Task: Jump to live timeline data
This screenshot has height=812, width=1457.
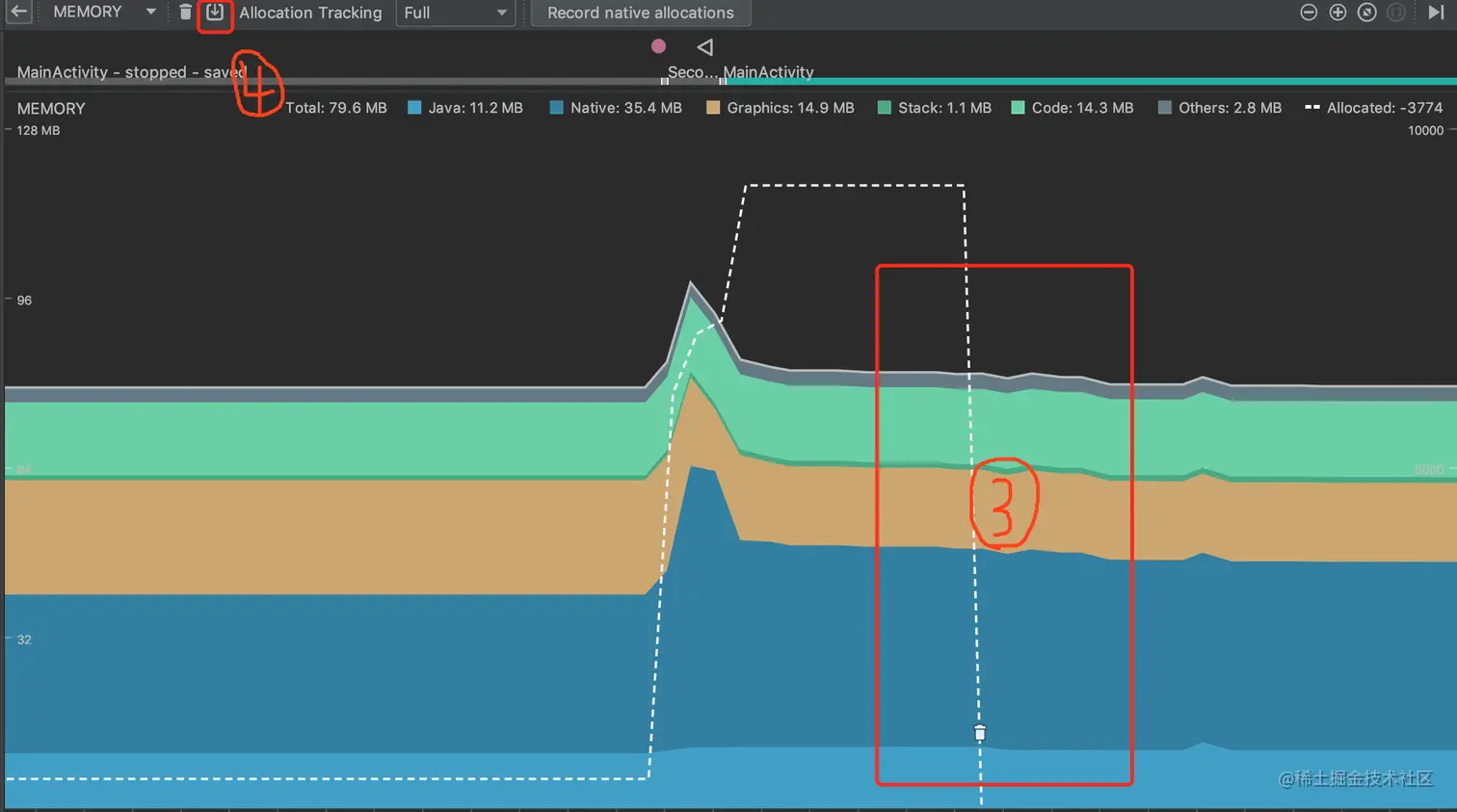Action: 1436,13
